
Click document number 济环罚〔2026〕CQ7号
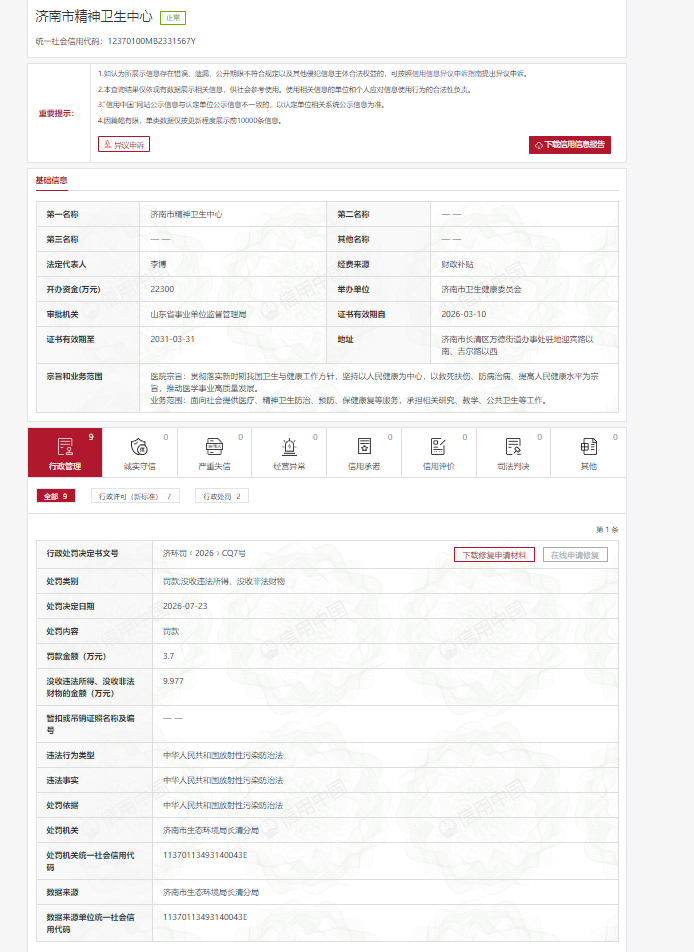tap(204, 553)
